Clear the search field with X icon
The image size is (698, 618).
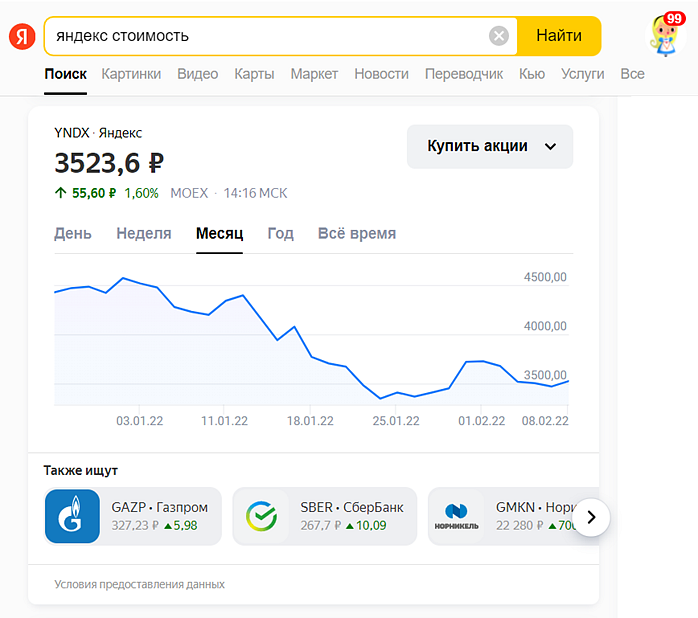499,36
